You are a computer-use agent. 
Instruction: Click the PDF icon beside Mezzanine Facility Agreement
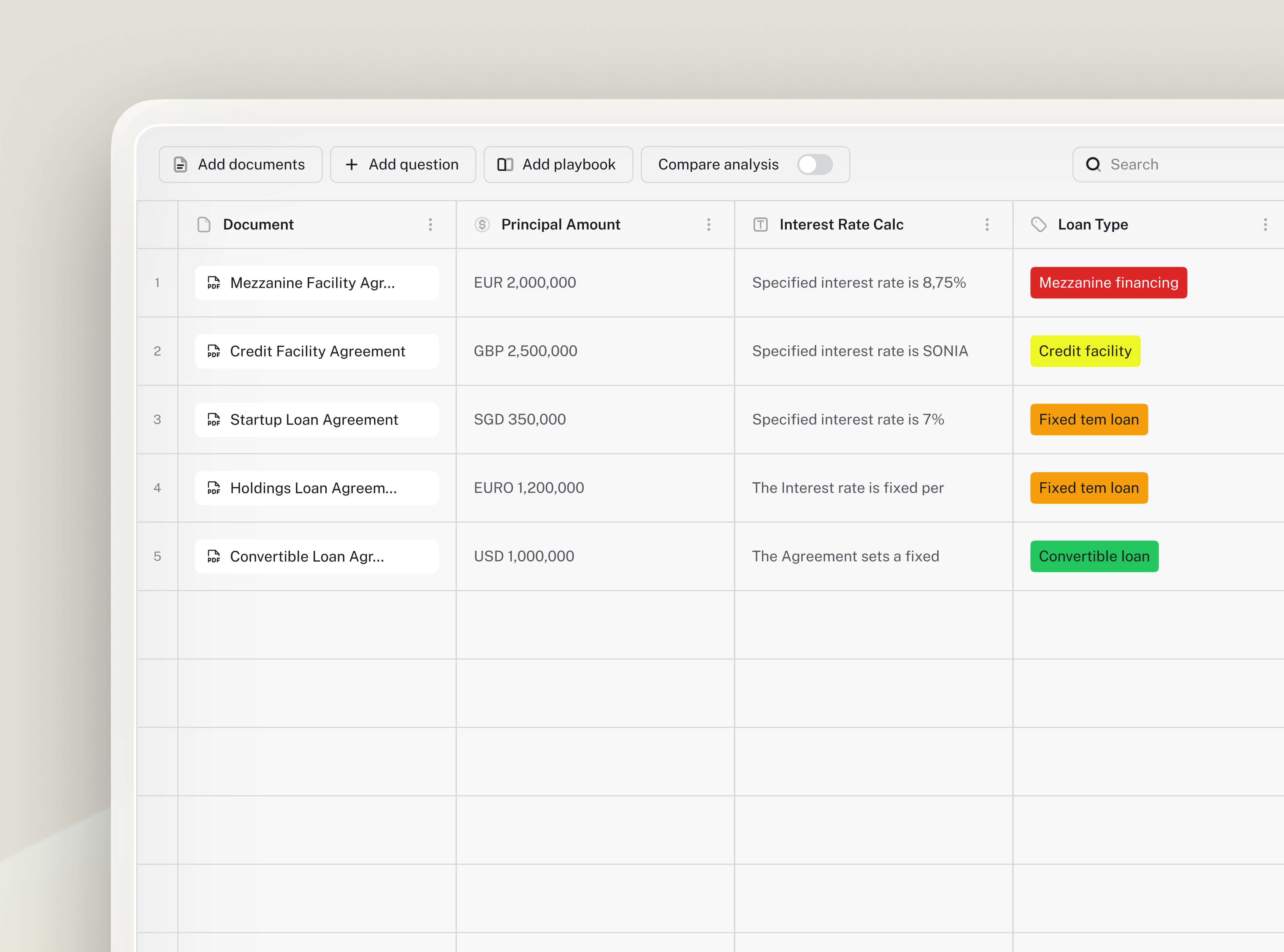pyautogui.click(x=214, y=283)
